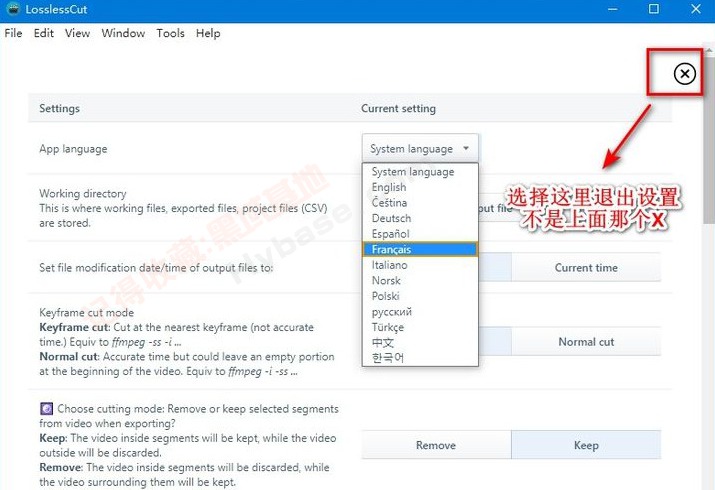Choose 中文 from language list

tap(420, 342)
